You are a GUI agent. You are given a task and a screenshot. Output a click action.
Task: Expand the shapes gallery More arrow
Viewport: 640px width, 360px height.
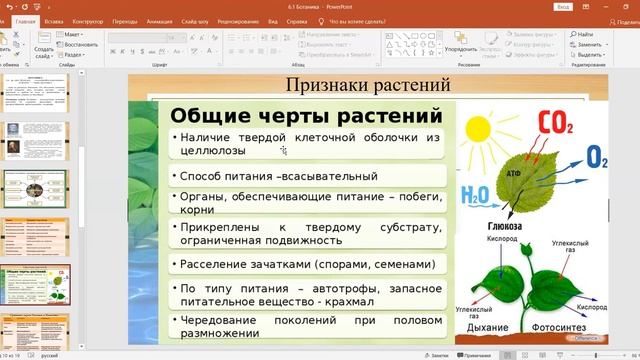click(440, 53)
